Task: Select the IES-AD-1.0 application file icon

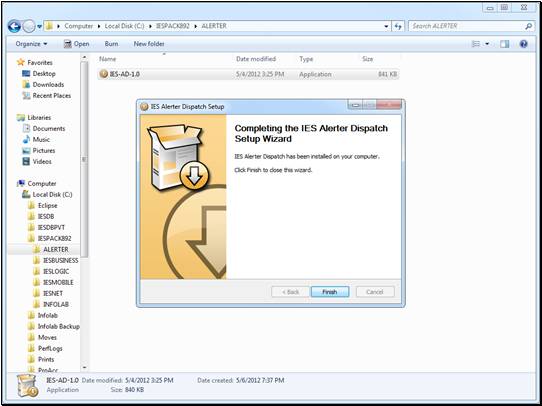Action: 103,74
